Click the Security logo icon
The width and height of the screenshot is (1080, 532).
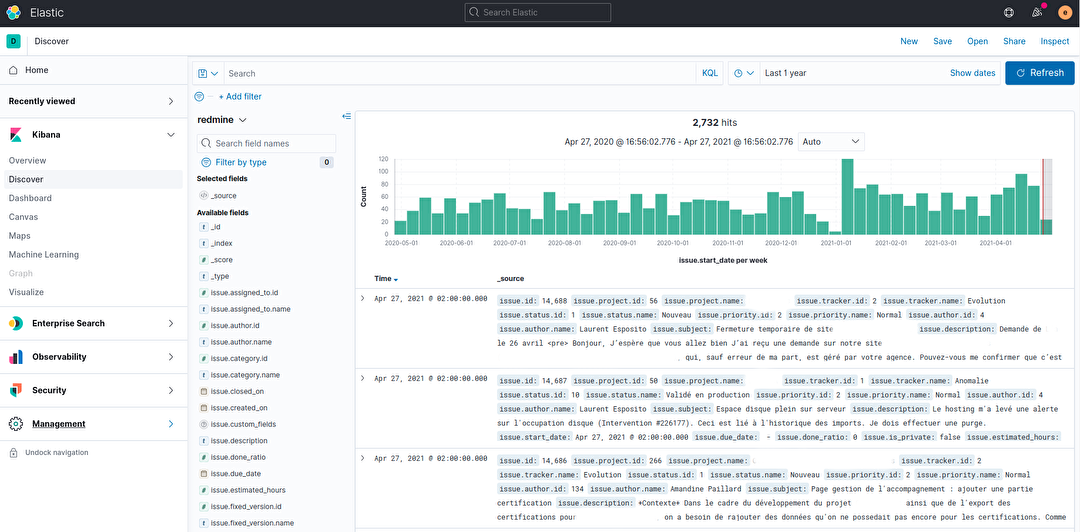click(16, 390)
